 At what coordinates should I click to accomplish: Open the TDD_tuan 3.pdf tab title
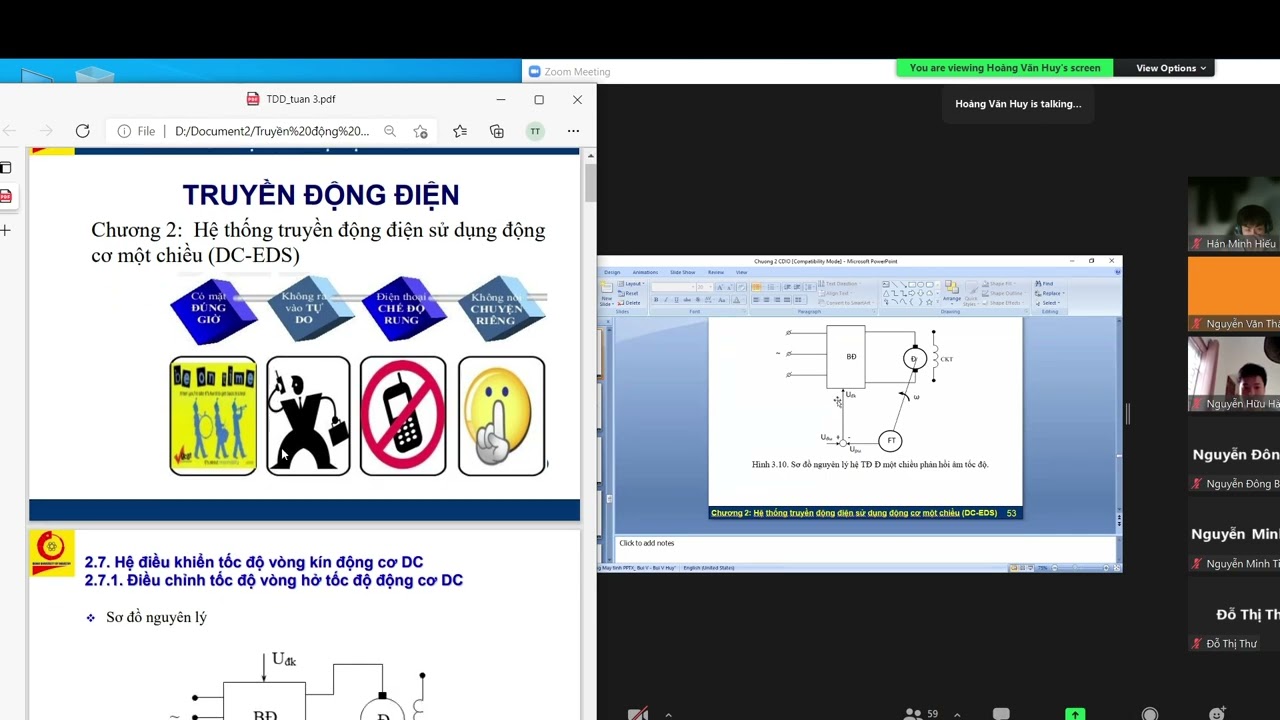[x=300, y=99]
